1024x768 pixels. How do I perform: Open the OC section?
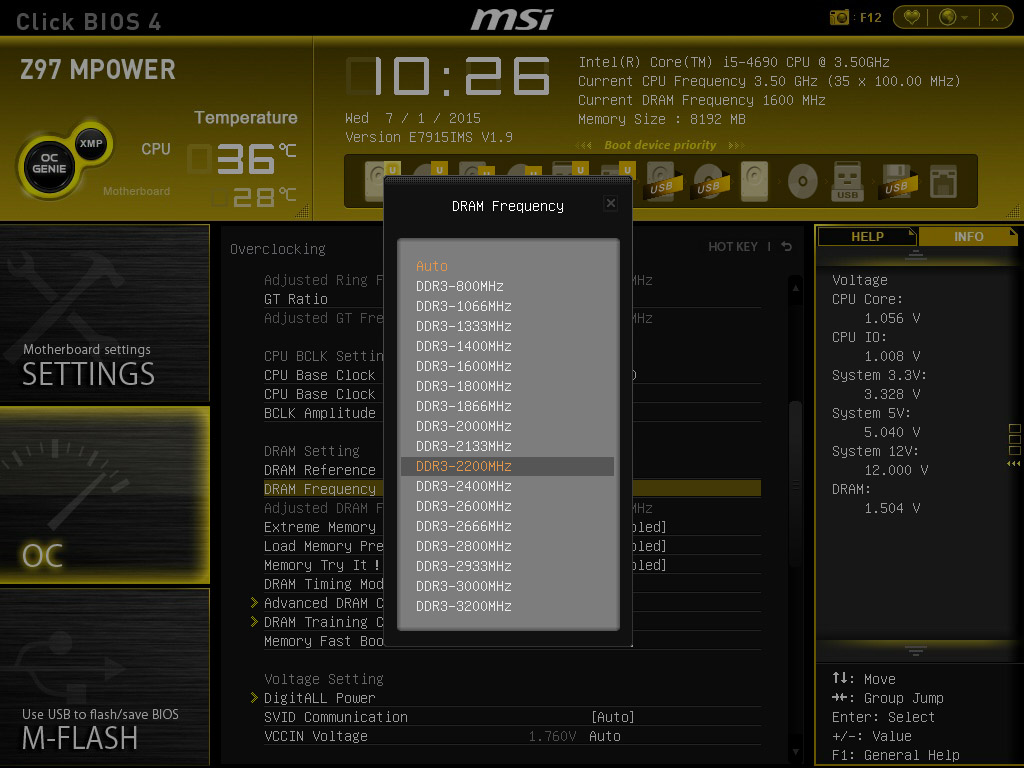coord(104,494)
